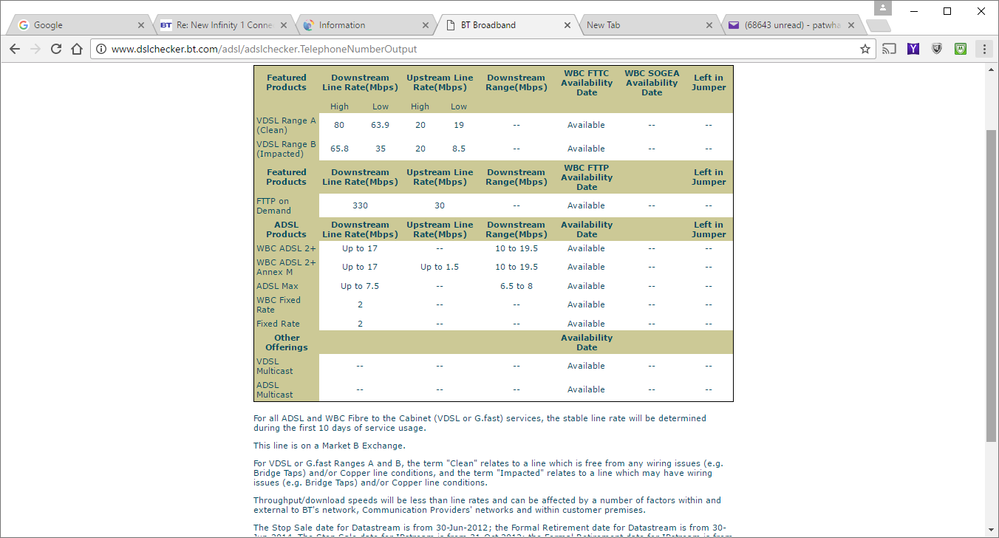This screenshot has width=999, height=538.
Task: Click the ADSL Max row label
Action: tap(277, 286)
